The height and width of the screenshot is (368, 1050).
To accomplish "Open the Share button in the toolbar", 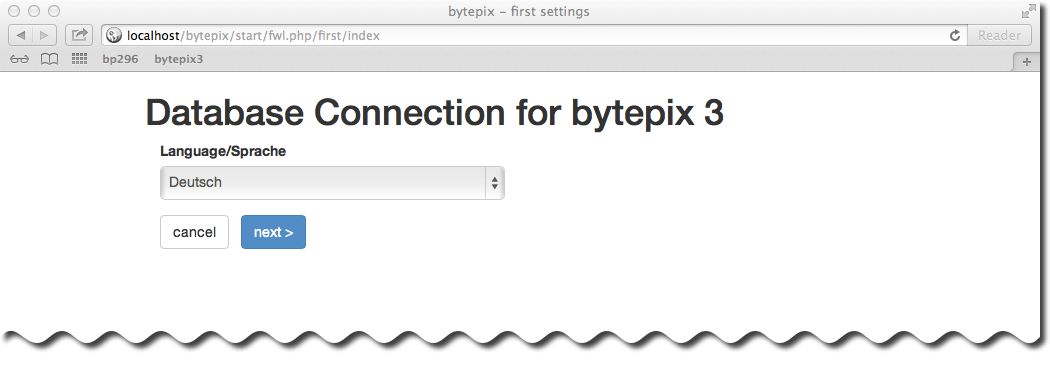I will click(79, 35).
